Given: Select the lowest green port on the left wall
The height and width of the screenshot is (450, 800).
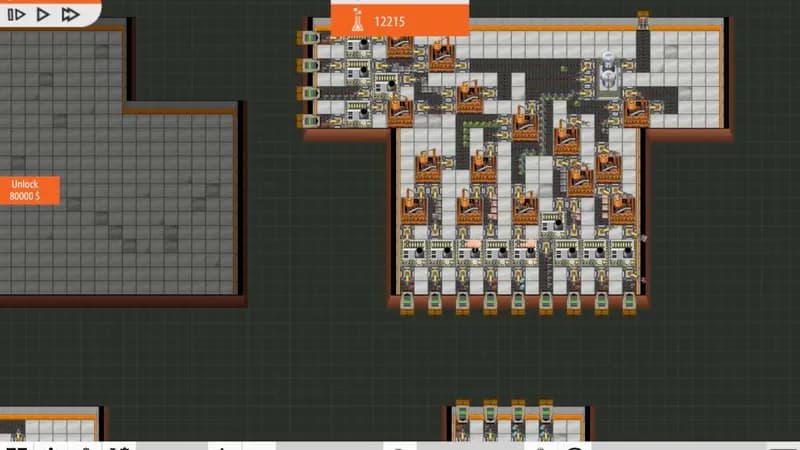Looking at the screenshot, I should point(309,121).
